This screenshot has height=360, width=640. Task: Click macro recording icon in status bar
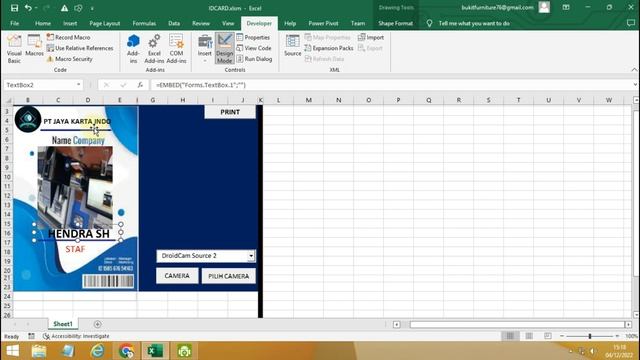[x=31, y=336]
